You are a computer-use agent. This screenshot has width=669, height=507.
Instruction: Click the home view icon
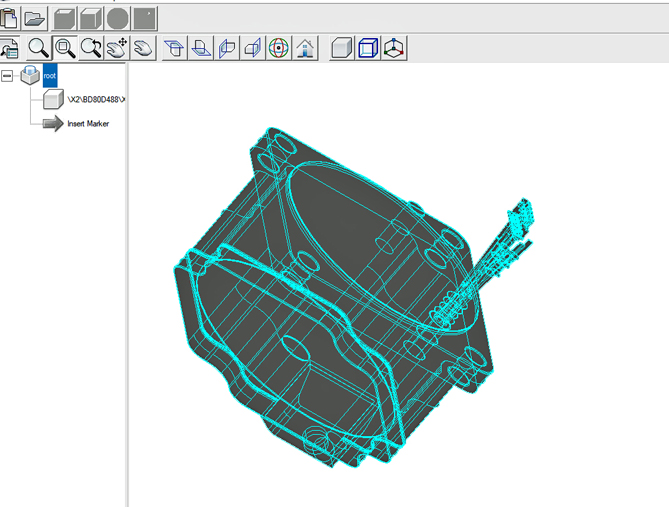(x=305, y=48)
